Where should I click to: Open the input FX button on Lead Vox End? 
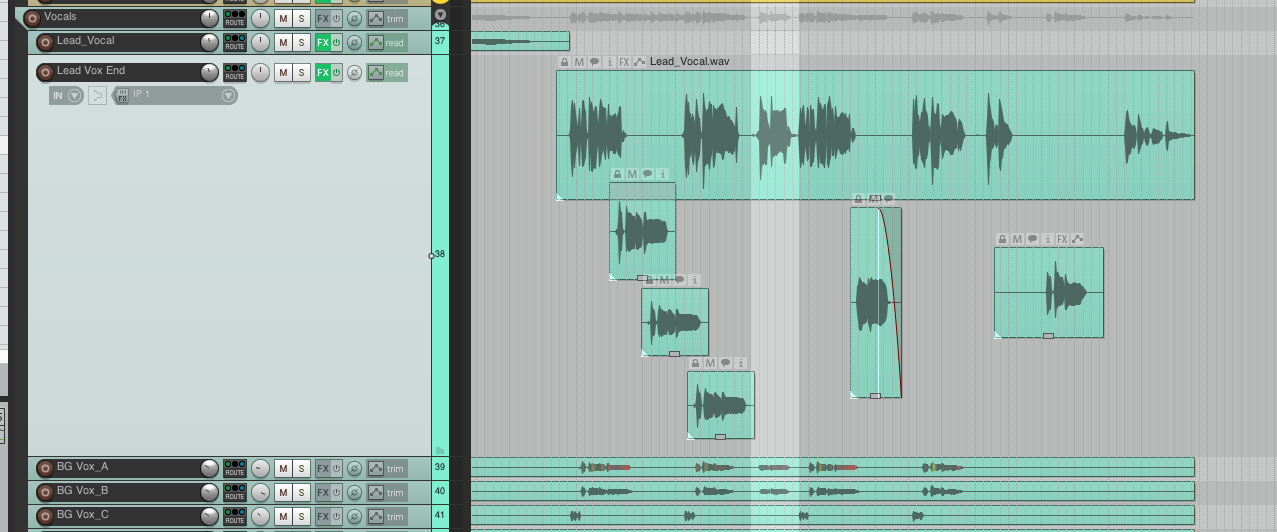click(x=122, y=95)
